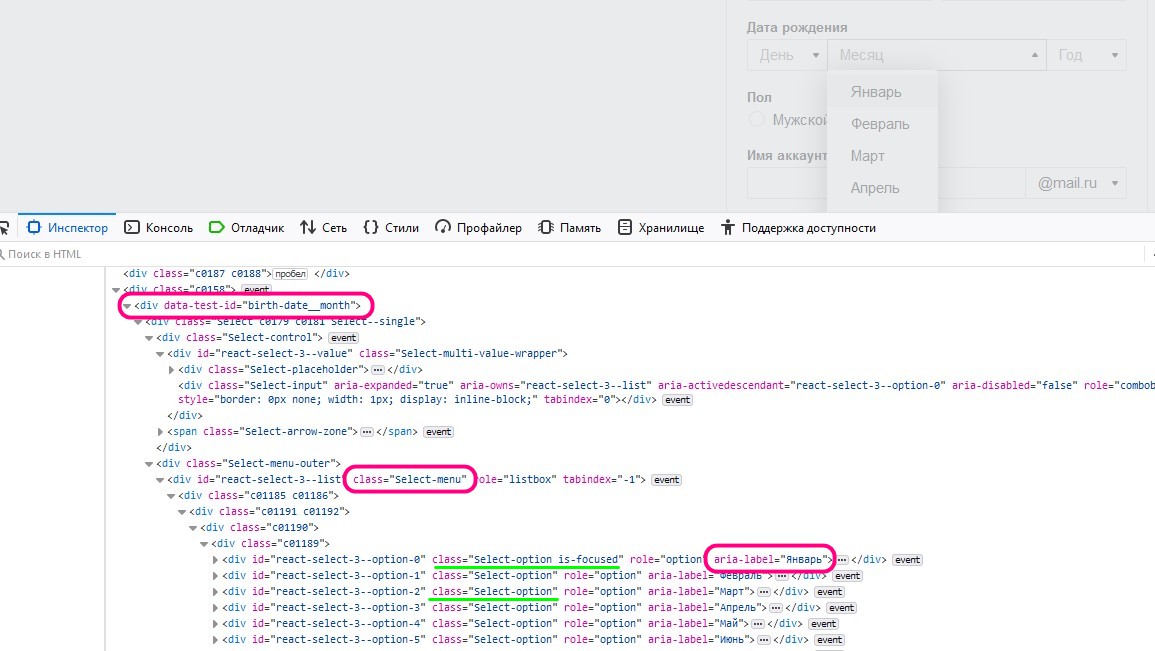This screenshot has width=1155, height=651.
Task: Open the Стили style editor tab
Action: click(391, 228)
